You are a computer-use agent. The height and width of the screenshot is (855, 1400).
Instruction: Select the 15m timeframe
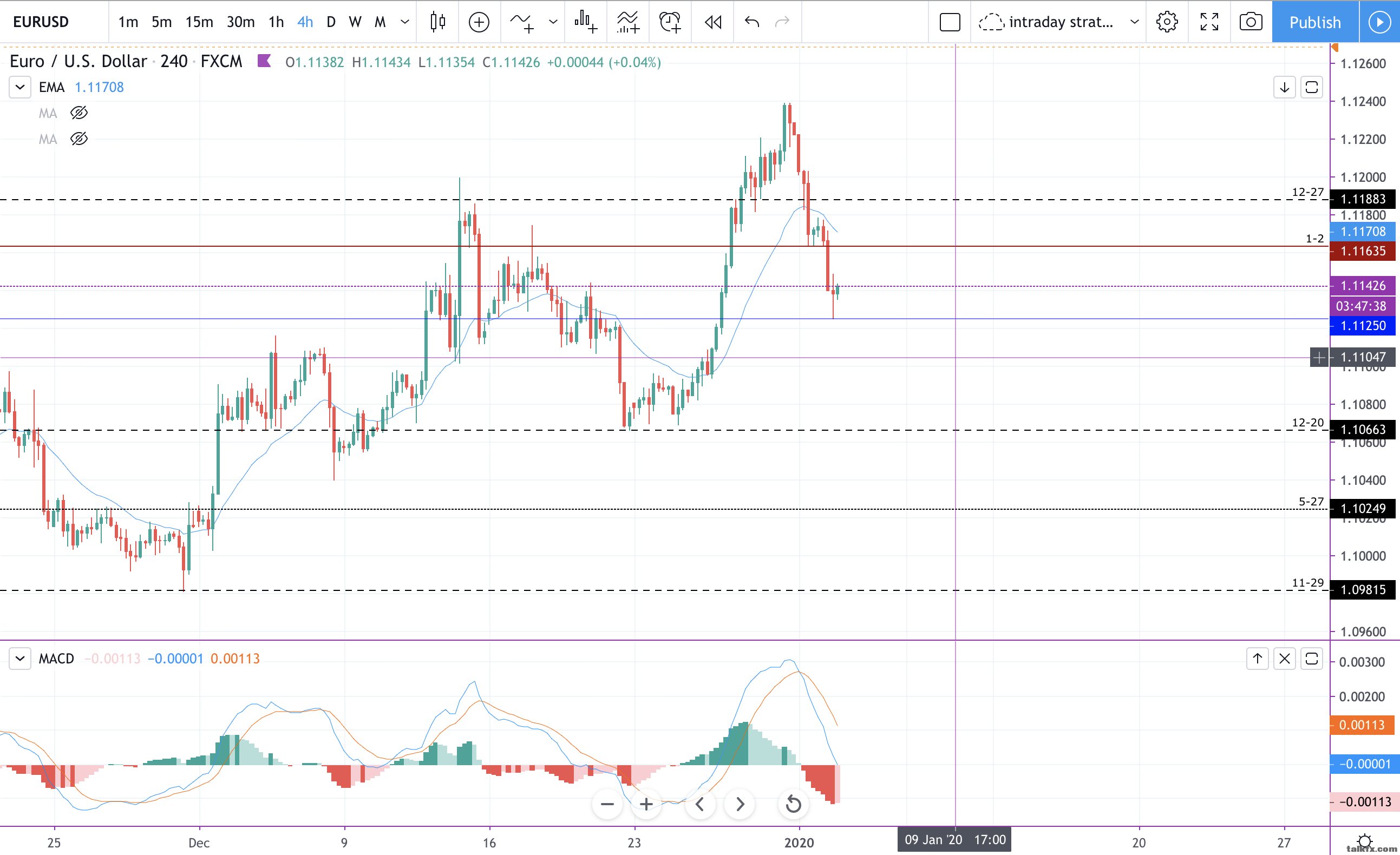[x=199, y=22]
